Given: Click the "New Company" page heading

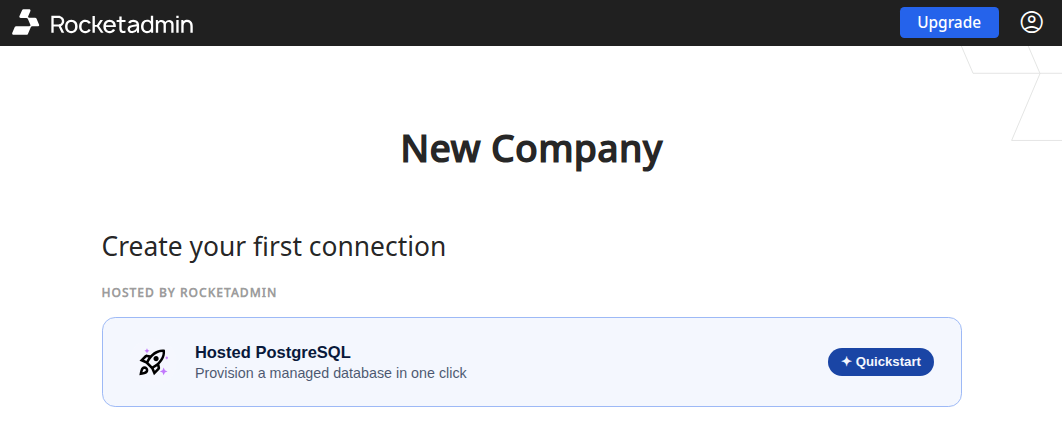Looking at the screenshot, I should [x=531, y=149].
